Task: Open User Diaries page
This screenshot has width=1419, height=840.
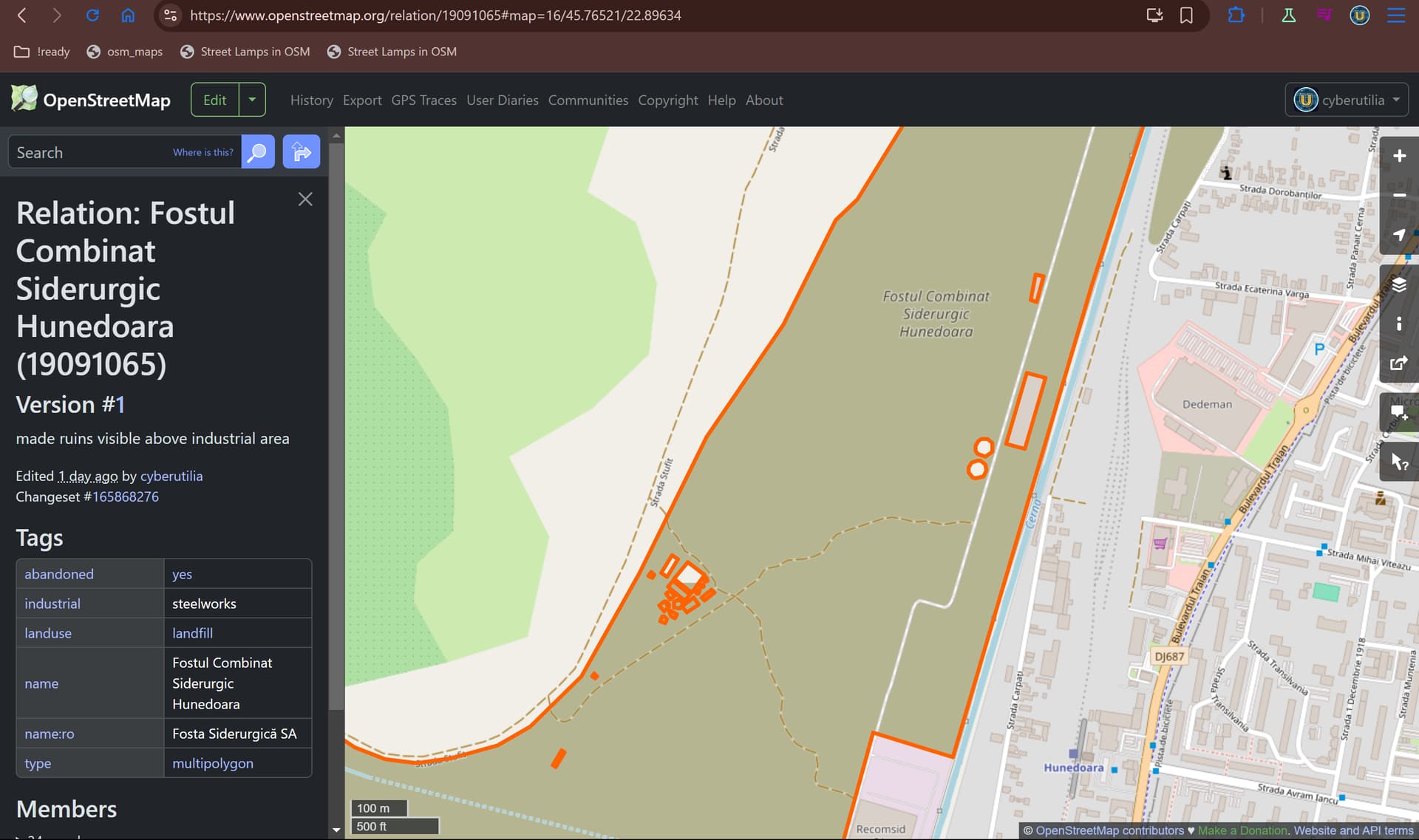Action: tap(503, 100)
